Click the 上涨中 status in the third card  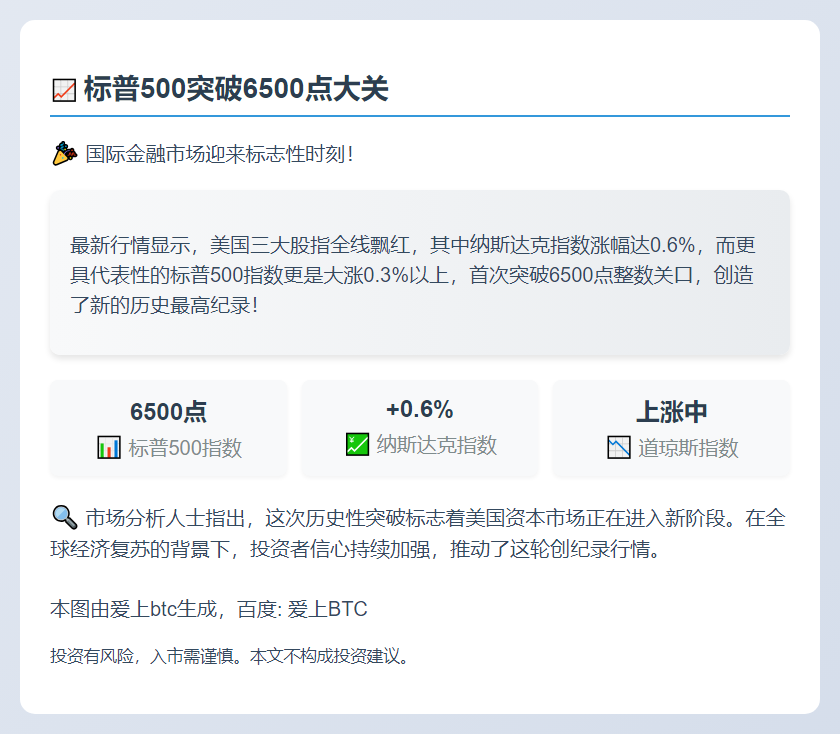[x=671, y=412]
